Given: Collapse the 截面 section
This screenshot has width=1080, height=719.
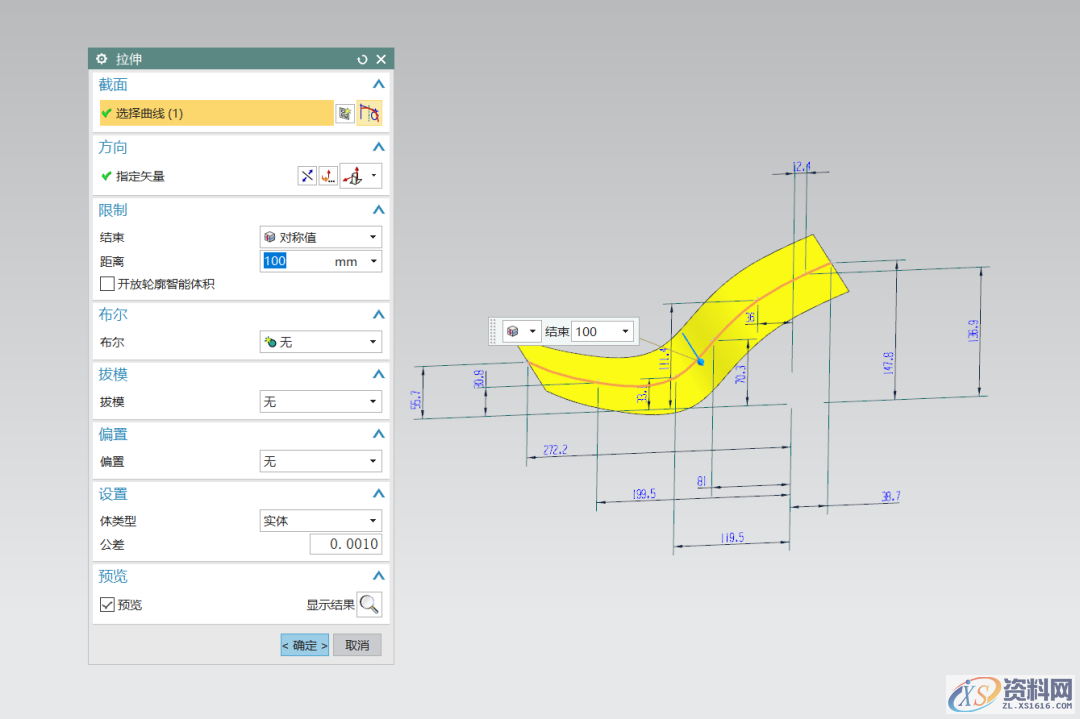Looking at the screenshot, I should [x=378, y=85].
